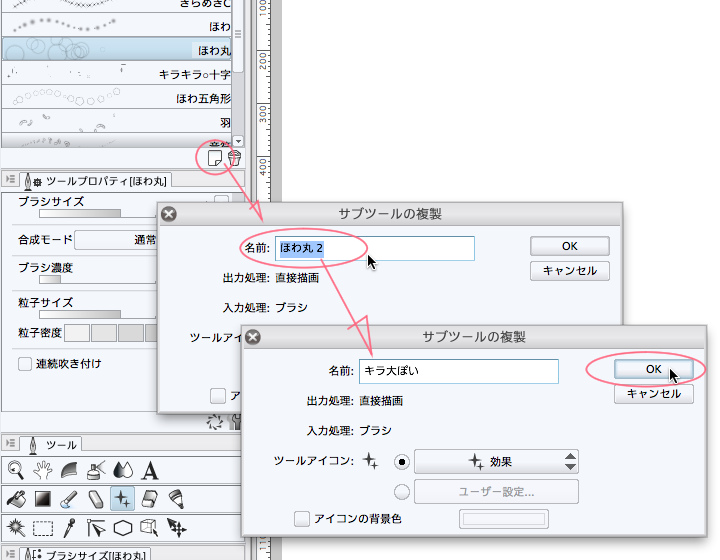Click the delete sub tool trash icon
Screen dimensions: 720x560
tap(235, 157)
